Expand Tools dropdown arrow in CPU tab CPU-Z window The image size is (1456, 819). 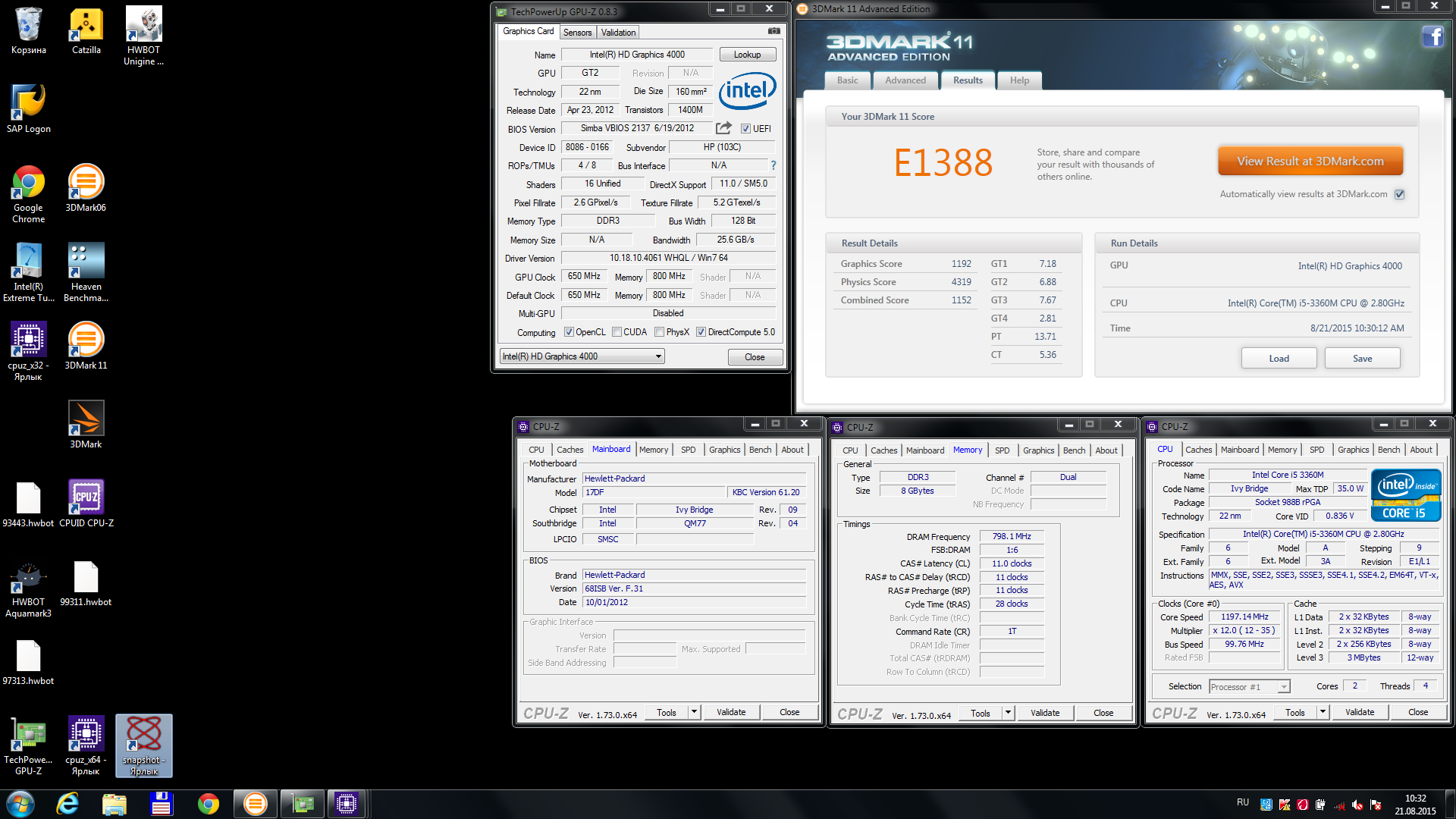(1323, 712)
